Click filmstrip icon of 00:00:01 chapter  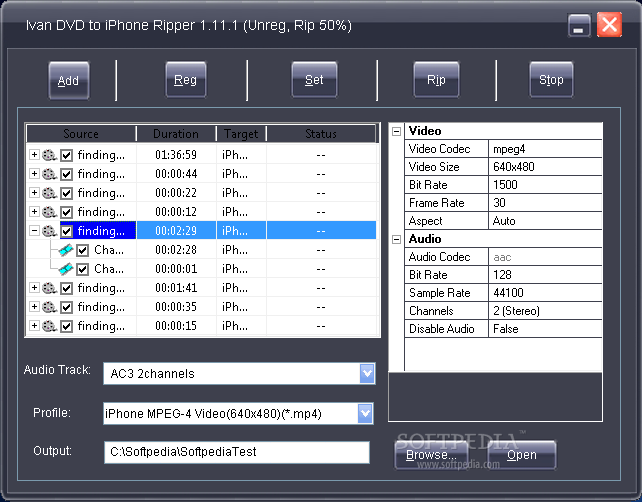click(66, 269)
